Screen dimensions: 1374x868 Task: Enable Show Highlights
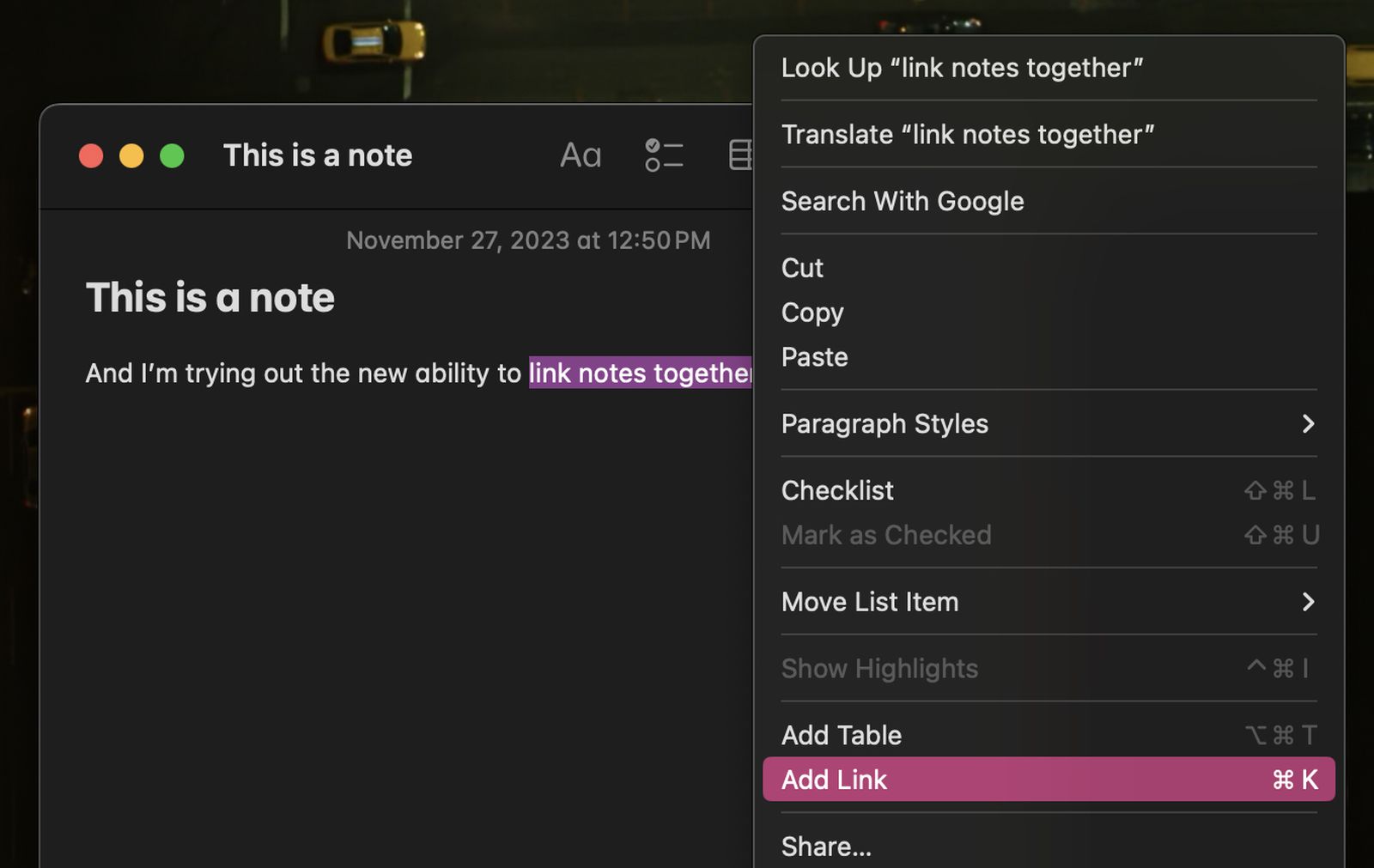879,668
